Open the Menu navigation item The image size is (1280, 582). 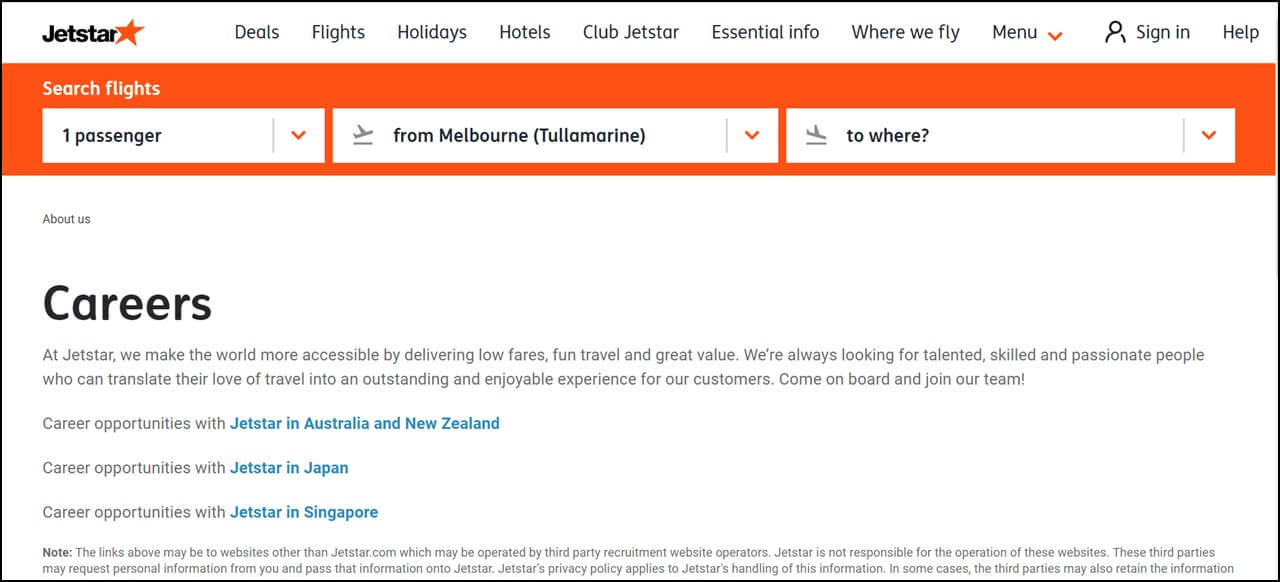point(1015,32)
